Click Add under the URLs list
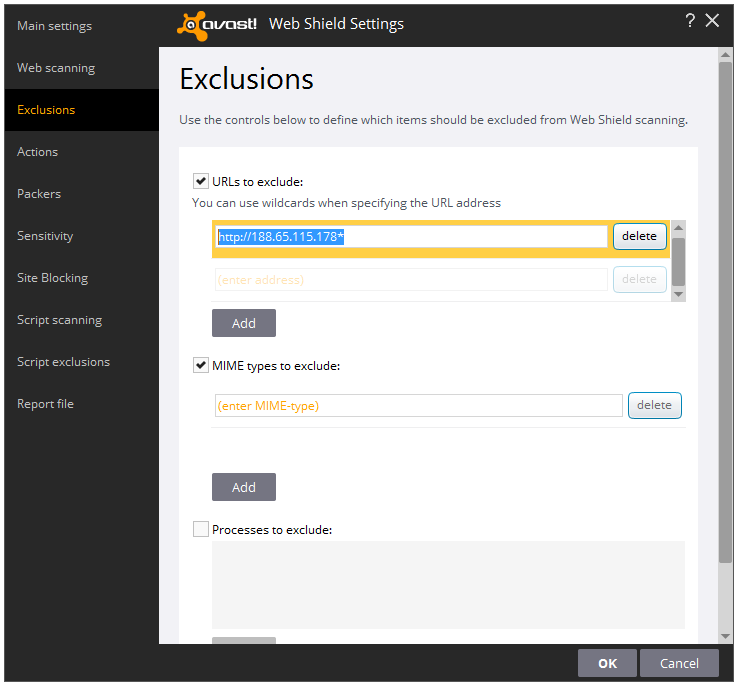 pos(244,323)
